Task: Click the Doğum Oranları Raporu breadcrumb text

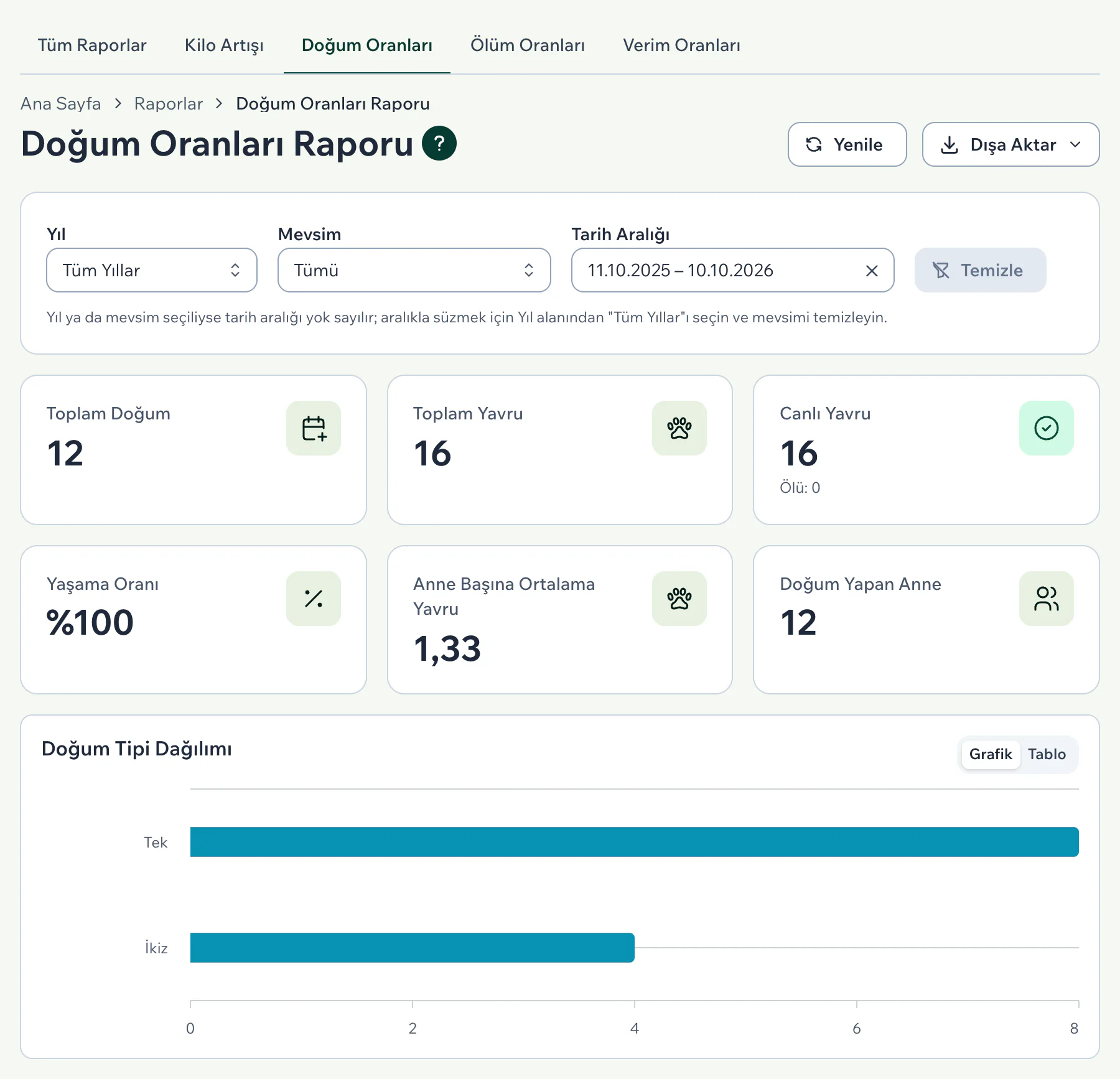Action: (x=333, y=103)
